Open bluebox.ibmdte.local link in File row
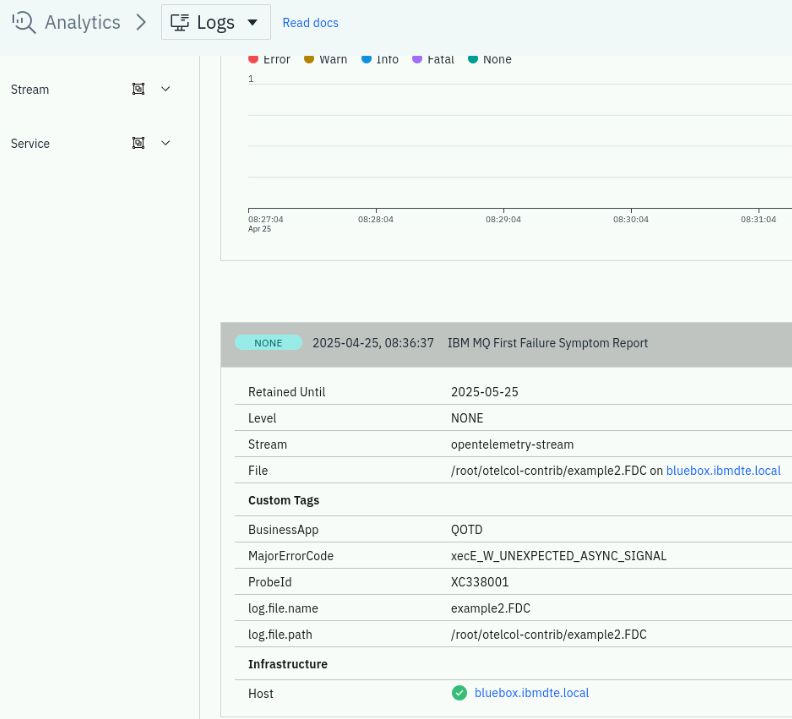The width and height of the screenshot is (792, 719). tap(723, 471)
